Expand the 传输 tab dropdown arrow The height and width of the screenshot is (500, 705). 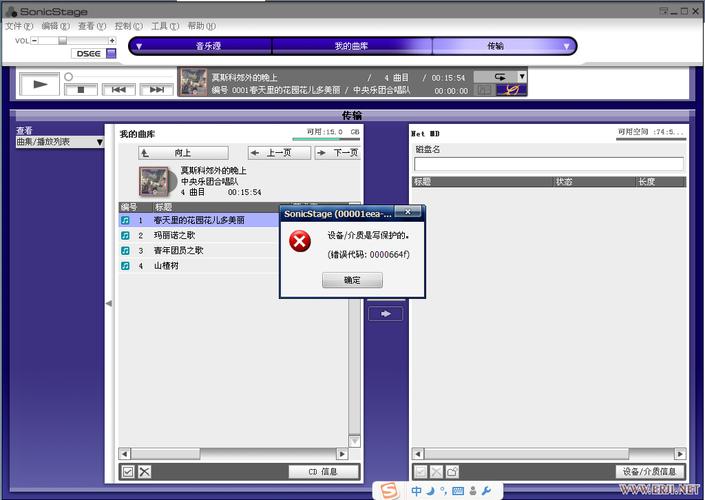pyautogui.click(x=566, y=46)
